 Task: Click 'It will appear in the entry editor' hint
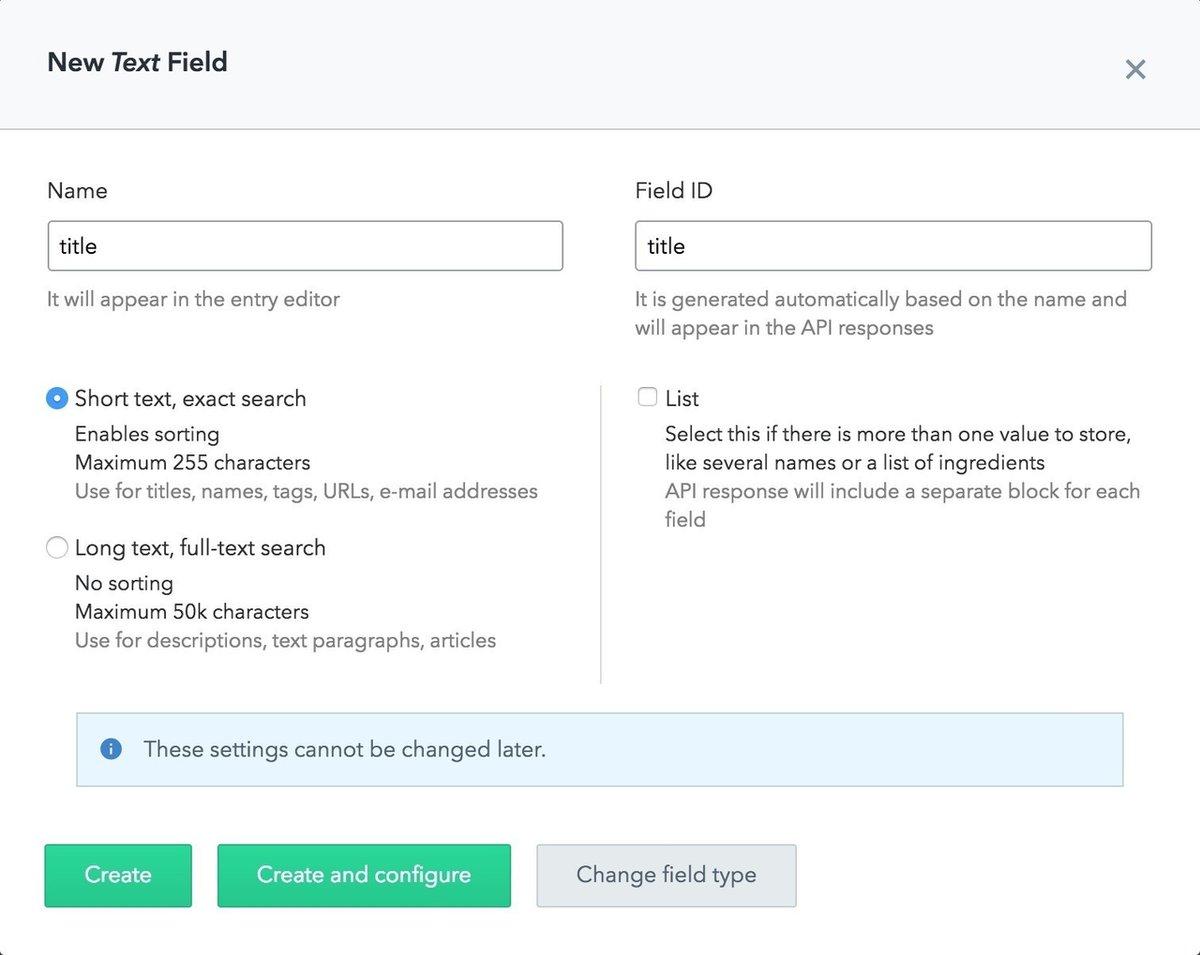coord(194,299)
